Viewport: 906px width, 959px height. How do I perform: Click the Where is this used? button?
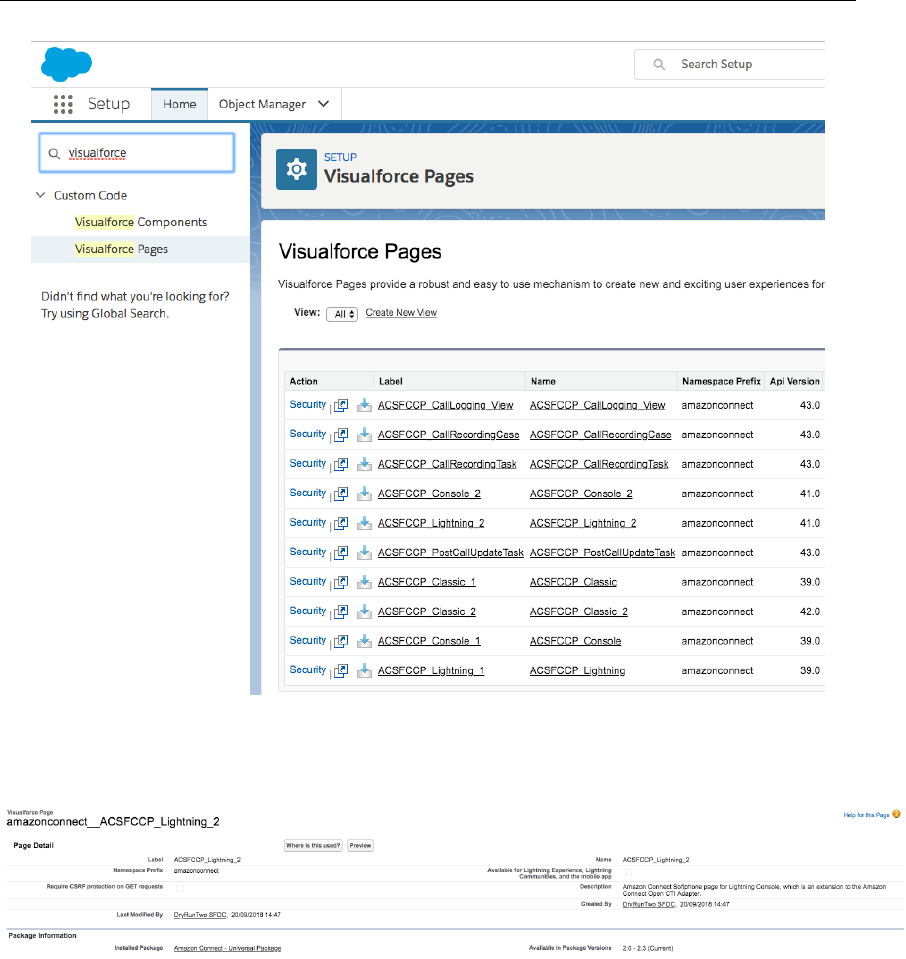pos(313,845)
